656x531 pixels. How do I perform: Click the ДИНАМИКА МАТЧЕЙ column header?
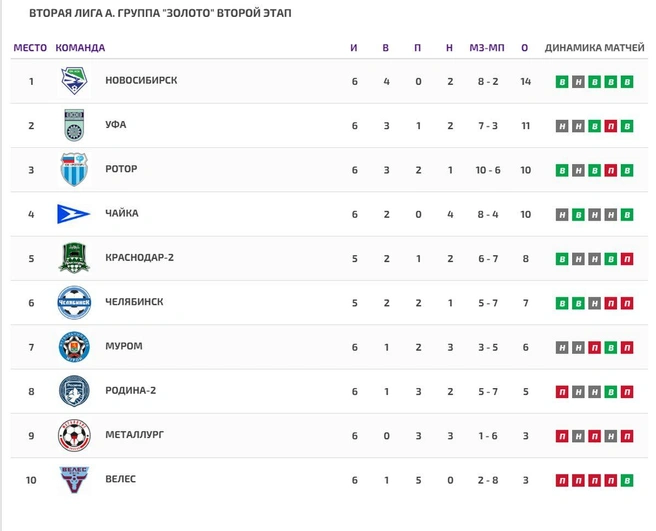pyautogui.click(x=594, y=48)
